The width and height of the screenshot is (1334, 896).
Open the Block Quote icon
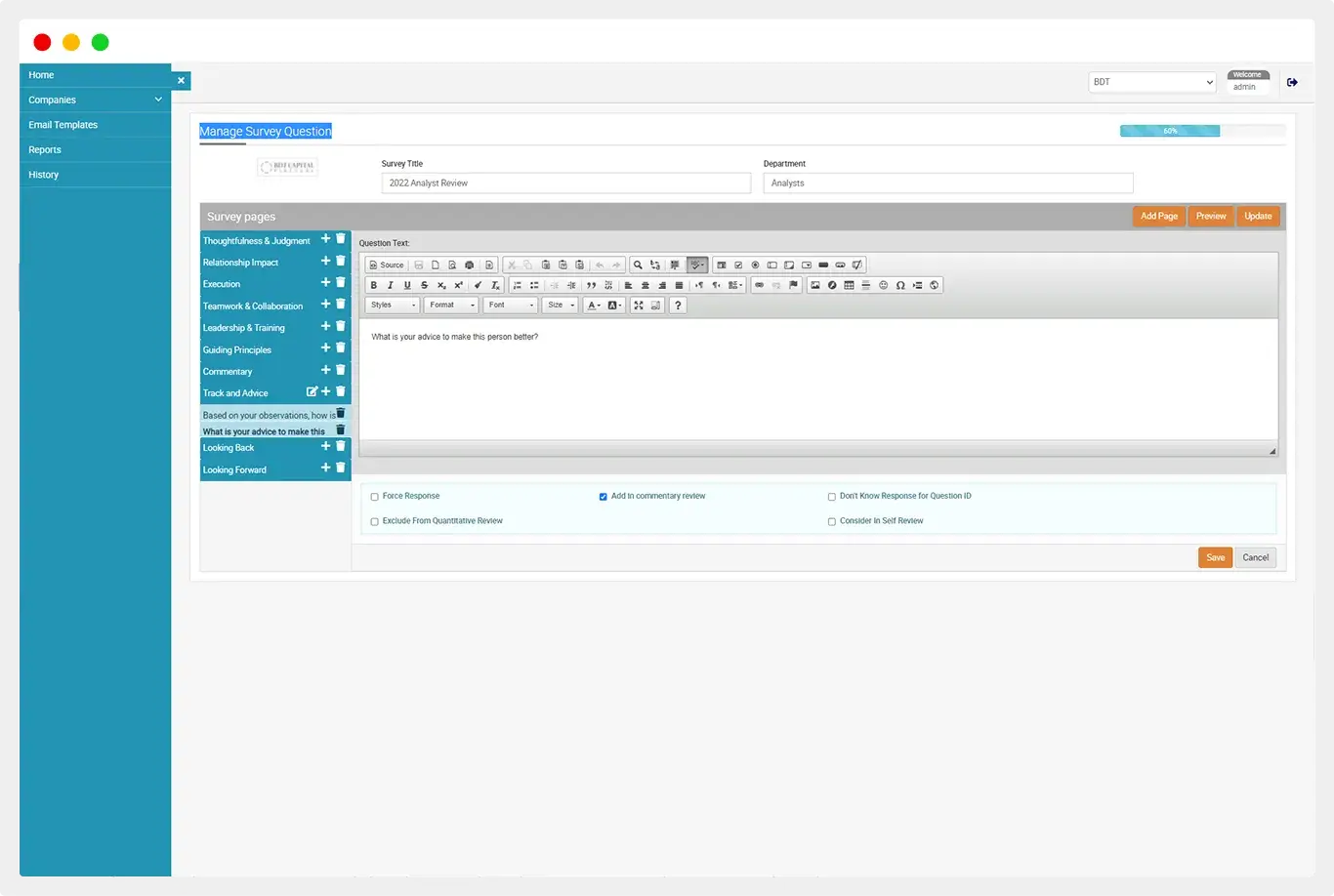592,284
